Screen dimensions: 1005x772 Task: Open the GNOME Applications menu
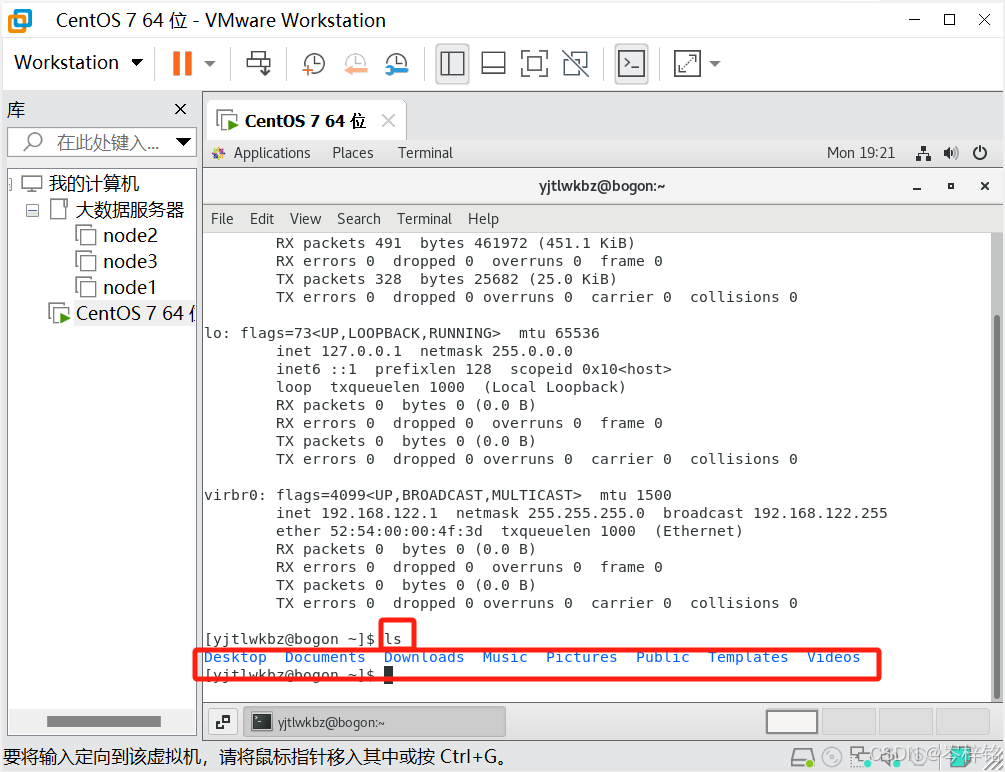[272, 153]
